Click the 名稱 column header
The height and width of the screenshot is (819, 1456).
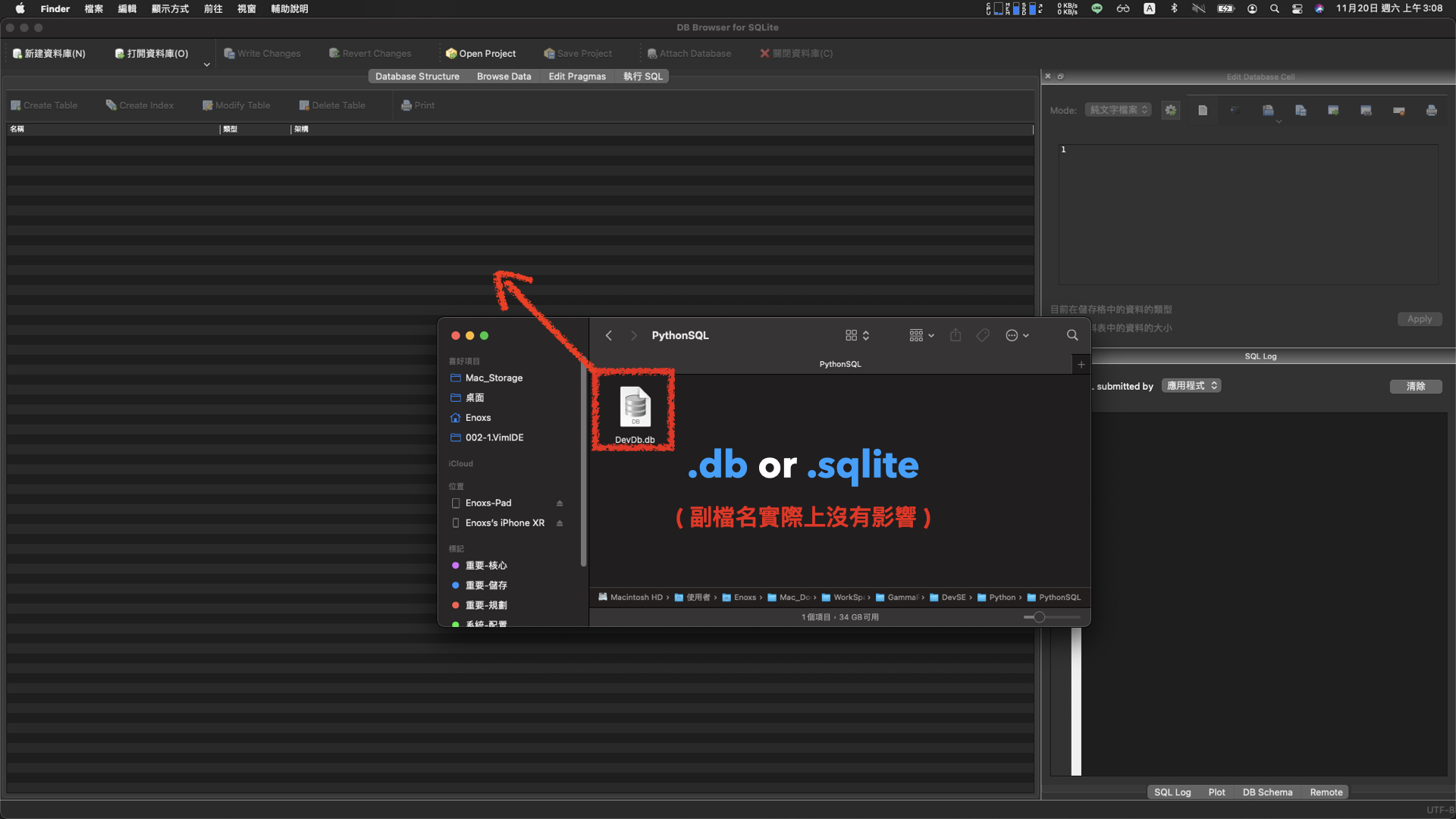113,129
